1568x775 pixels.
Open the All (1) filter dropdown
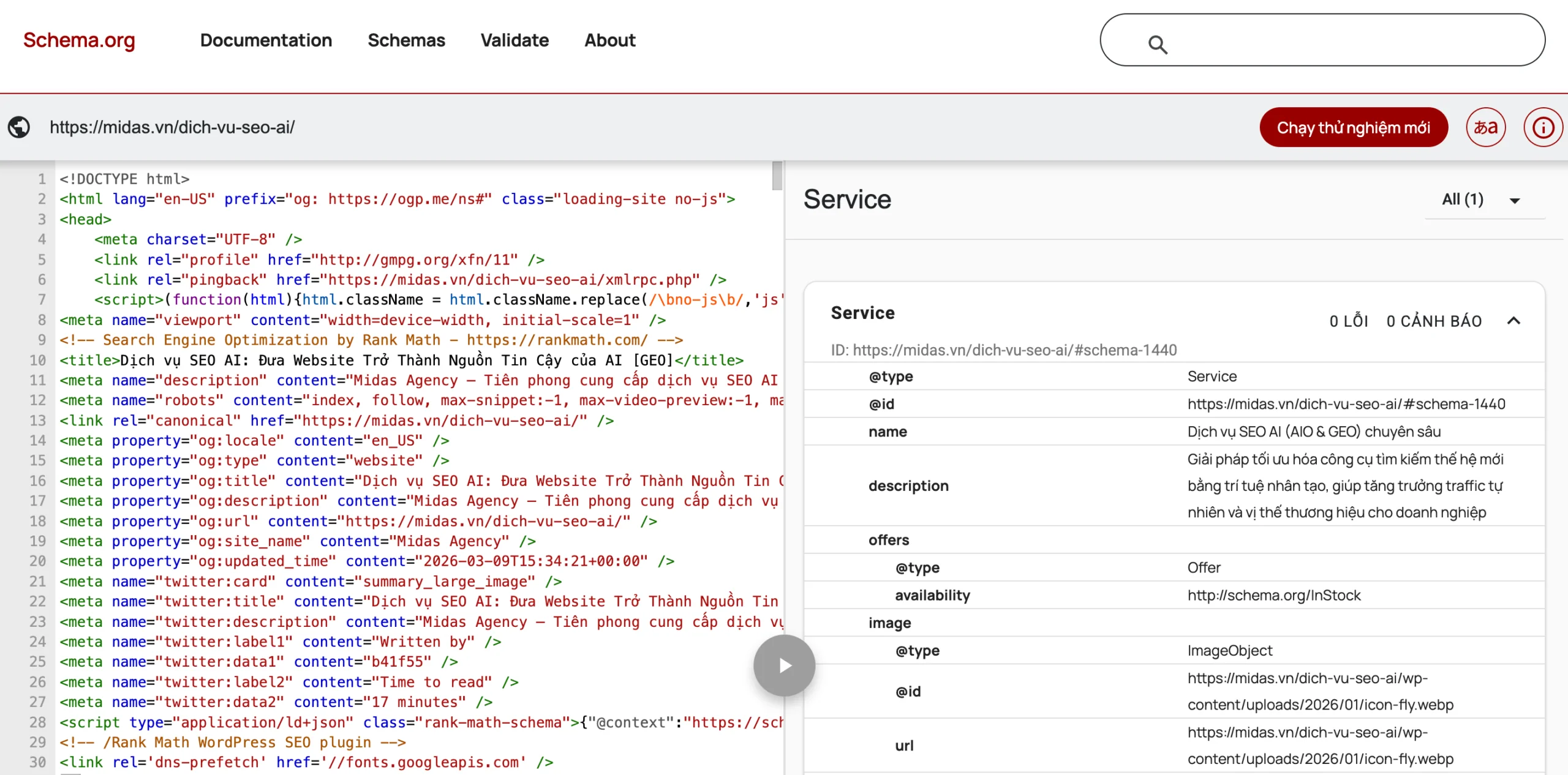(1463, 200)
